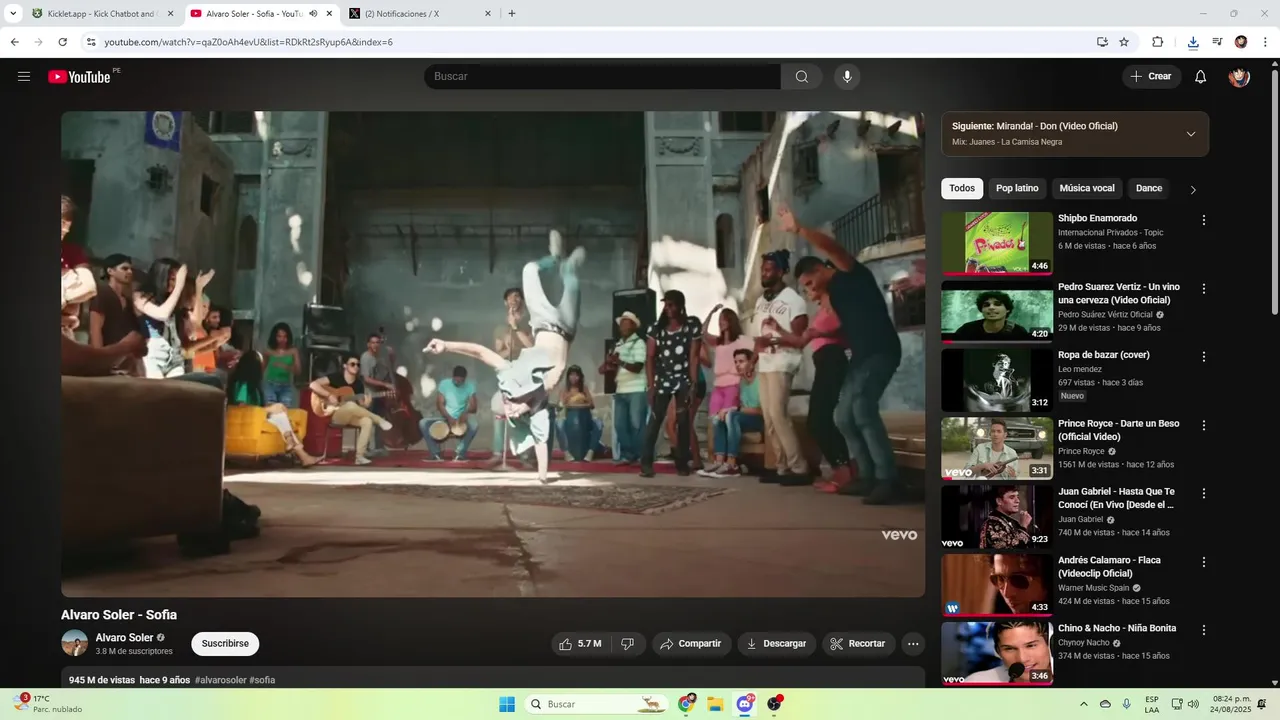Click the Crear button
Screen dimensions: 1280x720
1151,77
